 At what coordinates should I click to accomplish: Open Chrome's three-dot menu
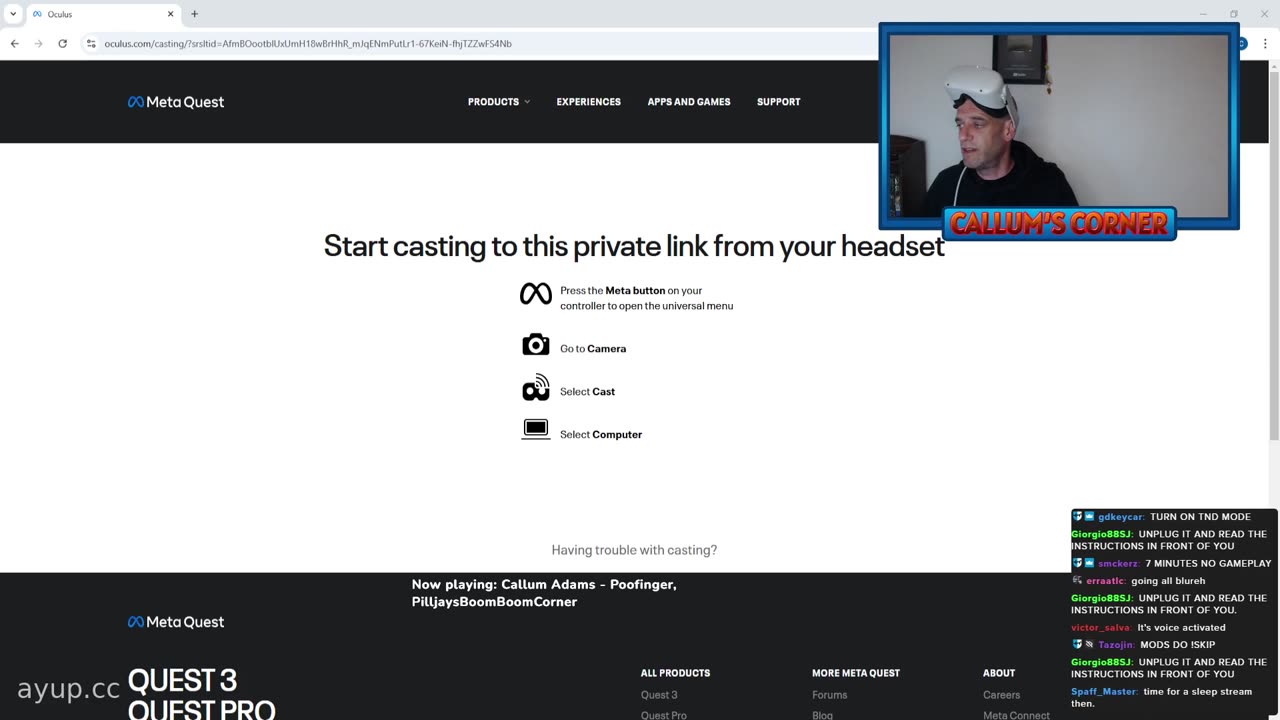[x=1265, y=44]
